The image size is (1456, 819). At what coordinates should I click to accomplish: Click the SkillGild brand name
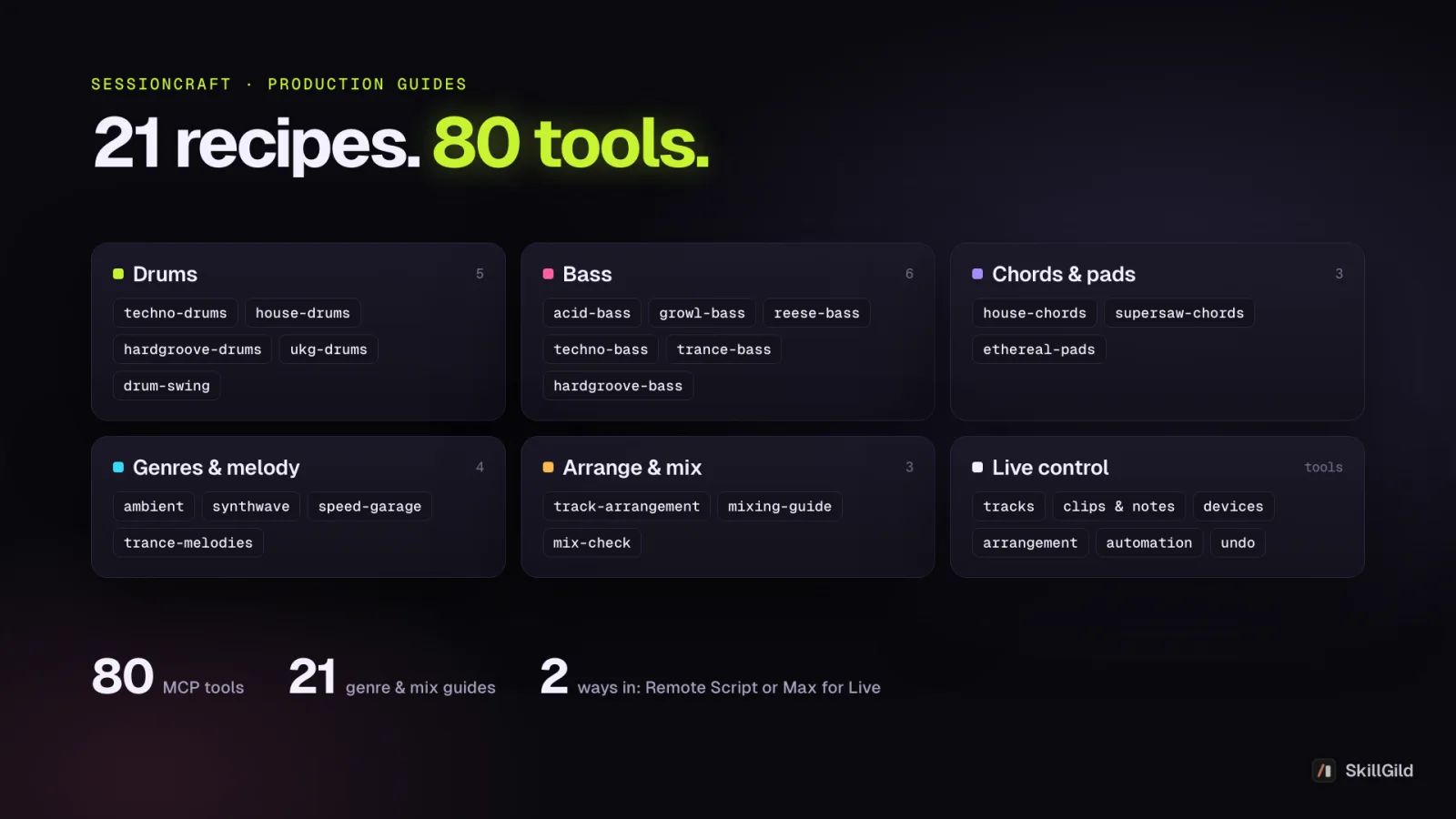(x=1379, y=771)
